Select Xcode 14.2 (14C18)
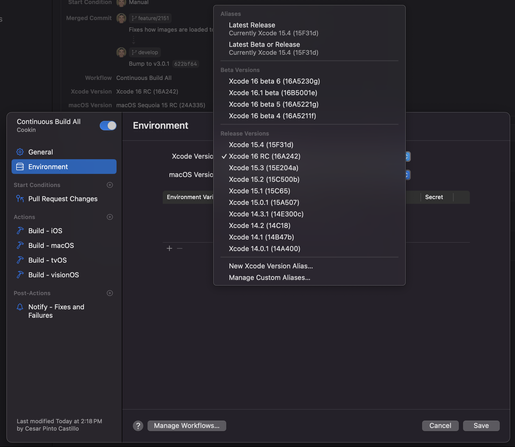The width and height of the screenshot is (515, 447). [309, 226]
